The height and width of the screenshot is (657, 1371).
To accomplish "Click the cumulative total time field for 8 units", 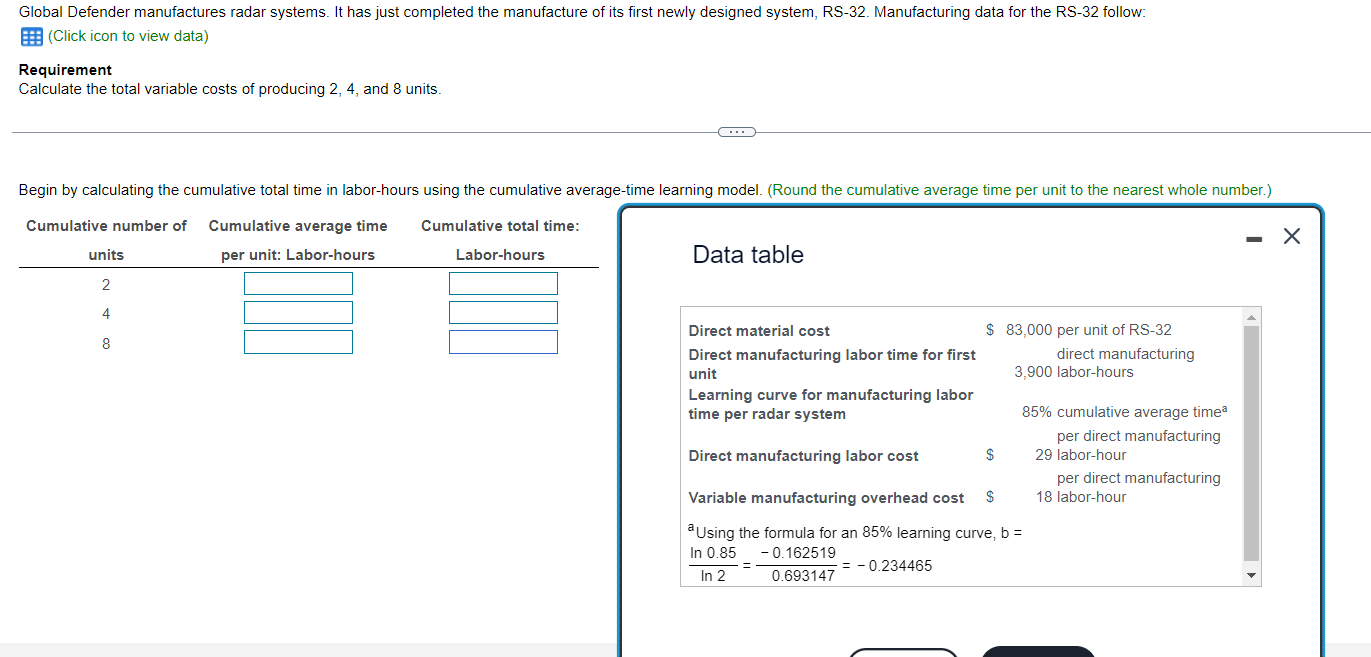I will [x=503, y=342].
